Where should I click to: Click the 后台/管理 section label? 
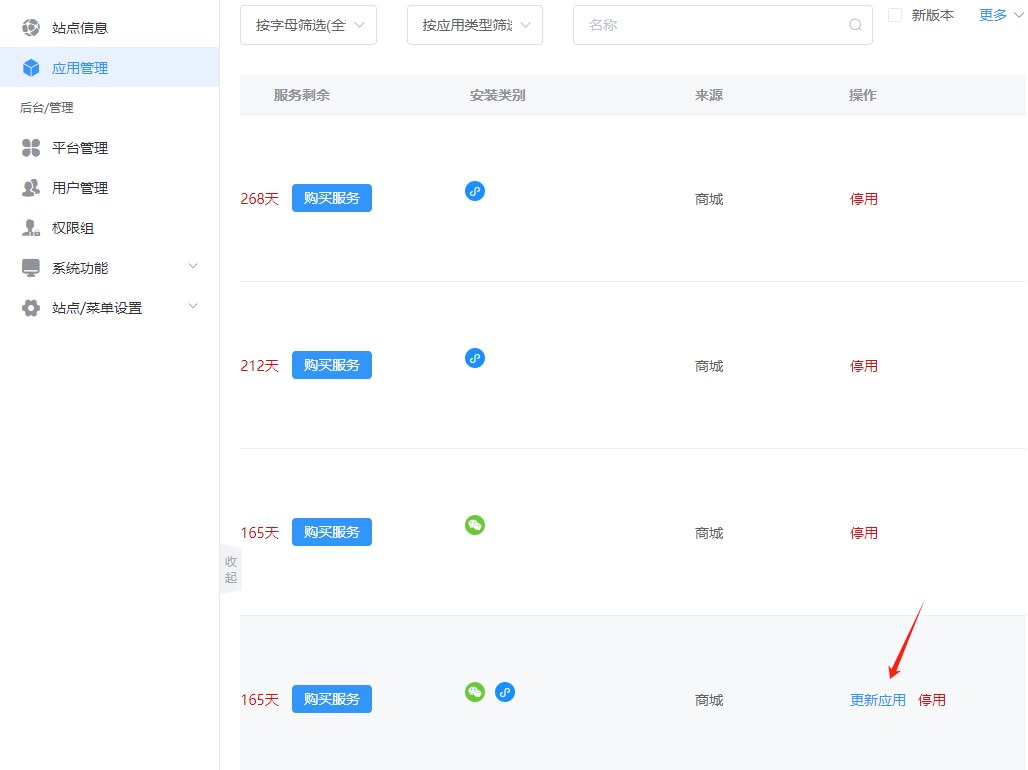[x=47, y=108]
